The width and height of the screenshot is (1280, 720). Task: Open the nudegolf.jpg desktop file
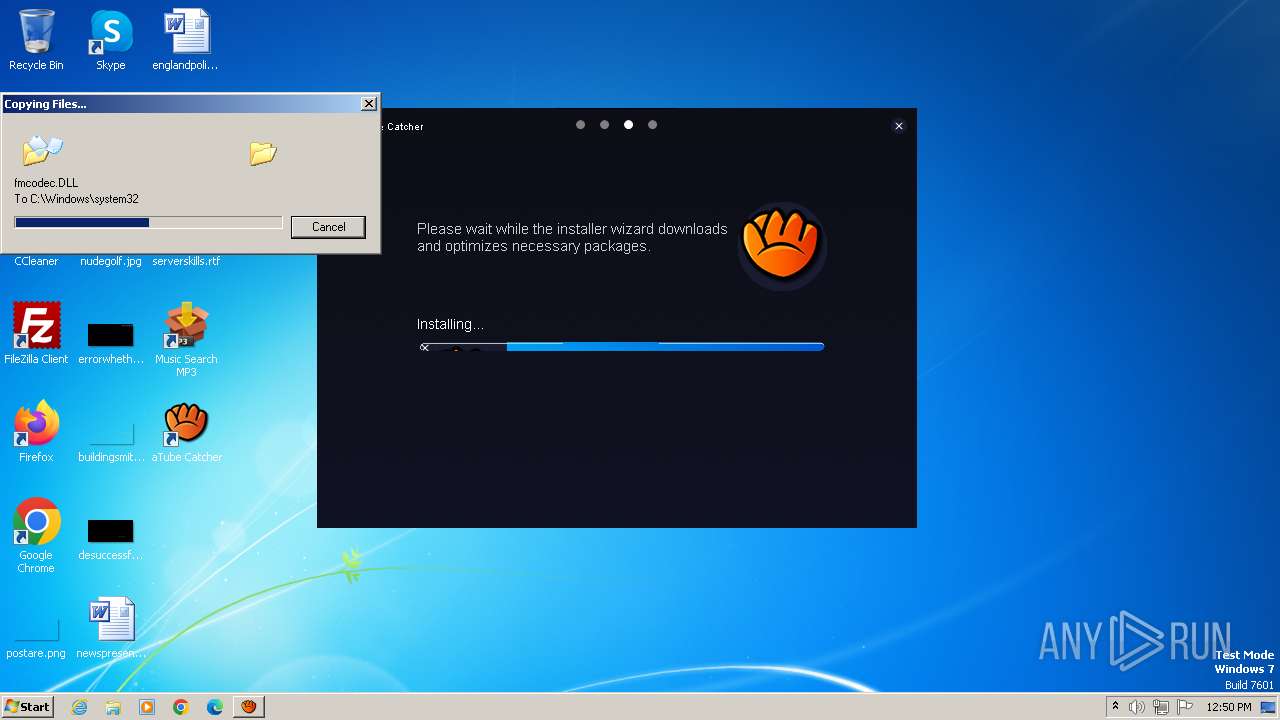(110, 261)
